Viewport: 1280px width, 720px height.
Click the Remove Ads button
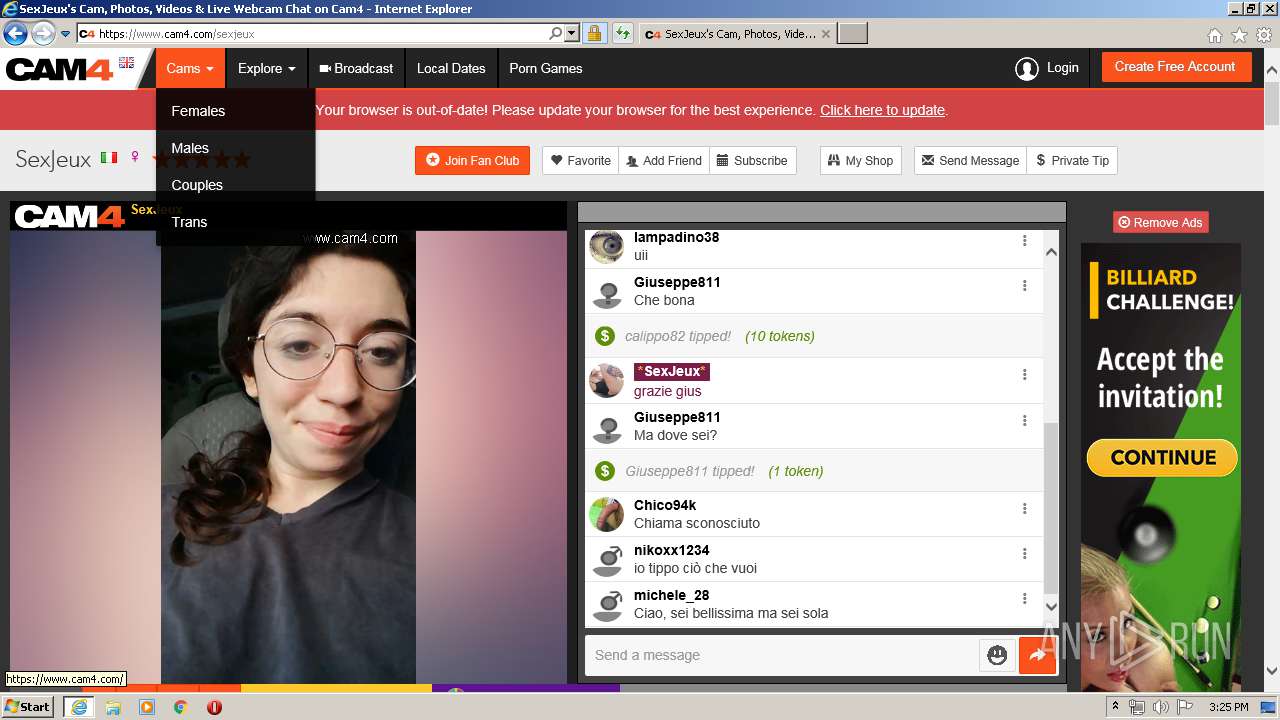[1160, 222]
